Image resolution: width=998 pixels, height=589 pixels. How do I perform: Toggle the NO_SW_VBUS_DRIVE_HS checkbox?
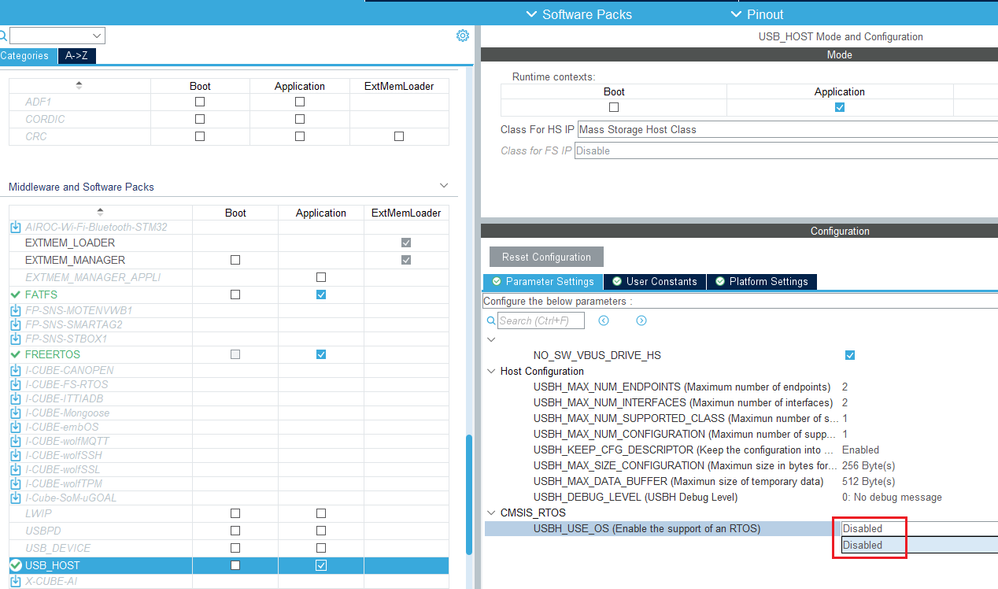pyautogui.click(x=850, y=355)
